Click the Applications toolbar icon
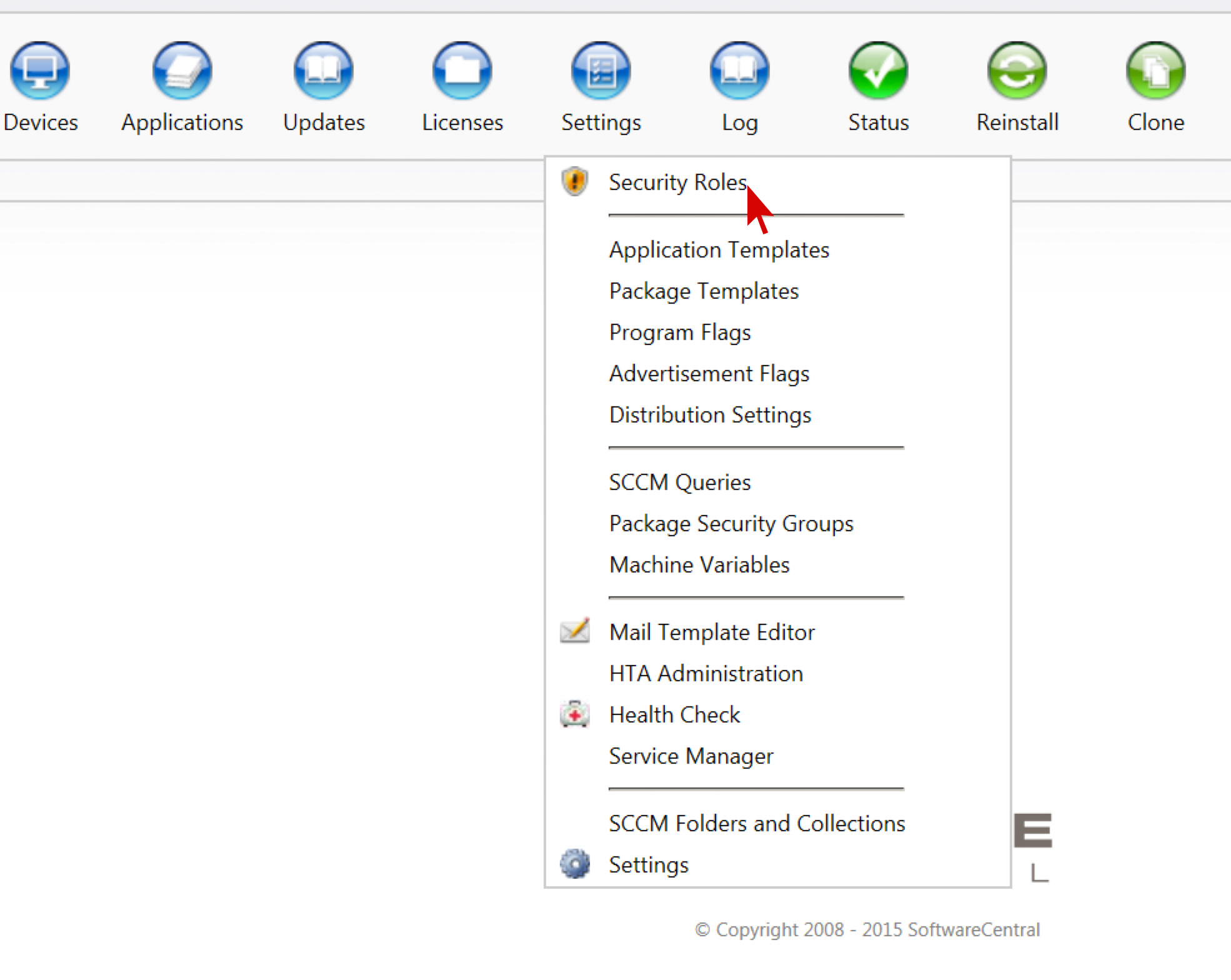This screenshot has height=980, width=1231. 182,71
